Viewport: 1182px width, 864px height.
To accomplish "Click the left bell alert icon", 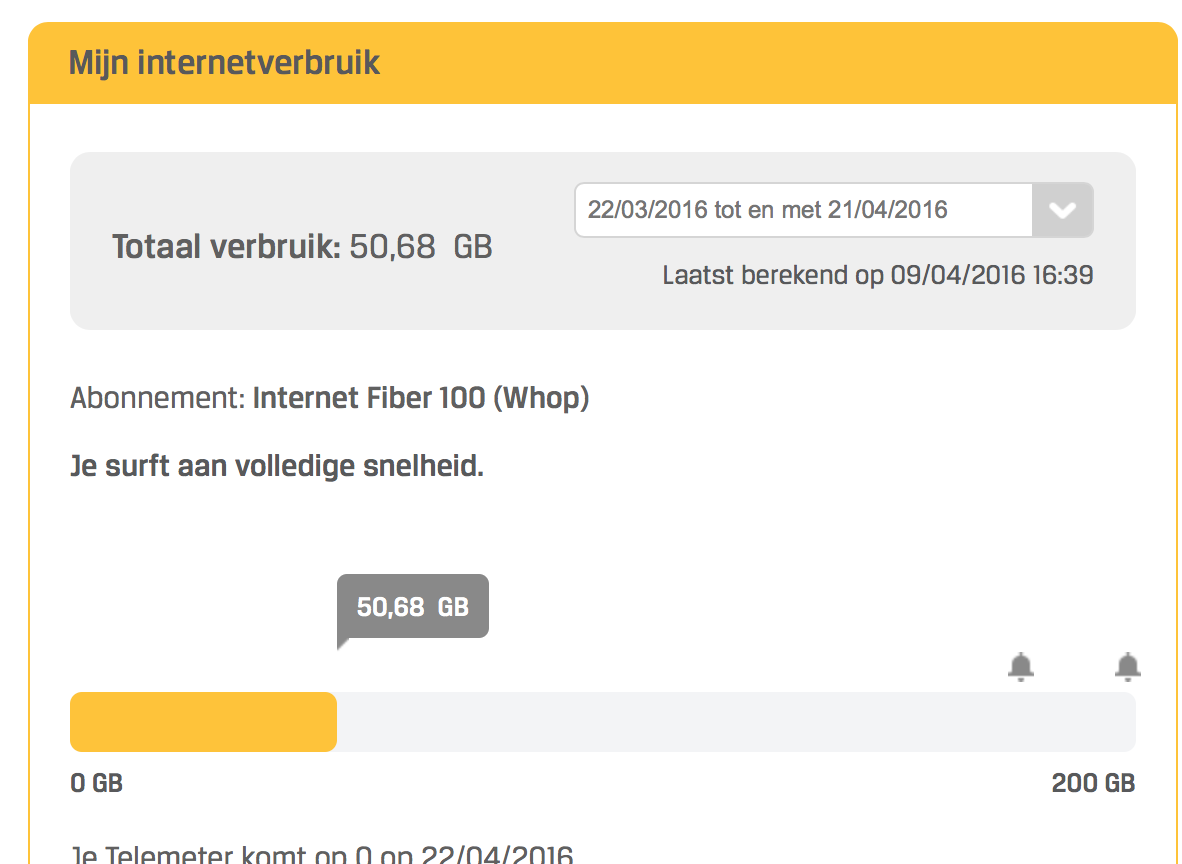I will tap(1020, 665).
